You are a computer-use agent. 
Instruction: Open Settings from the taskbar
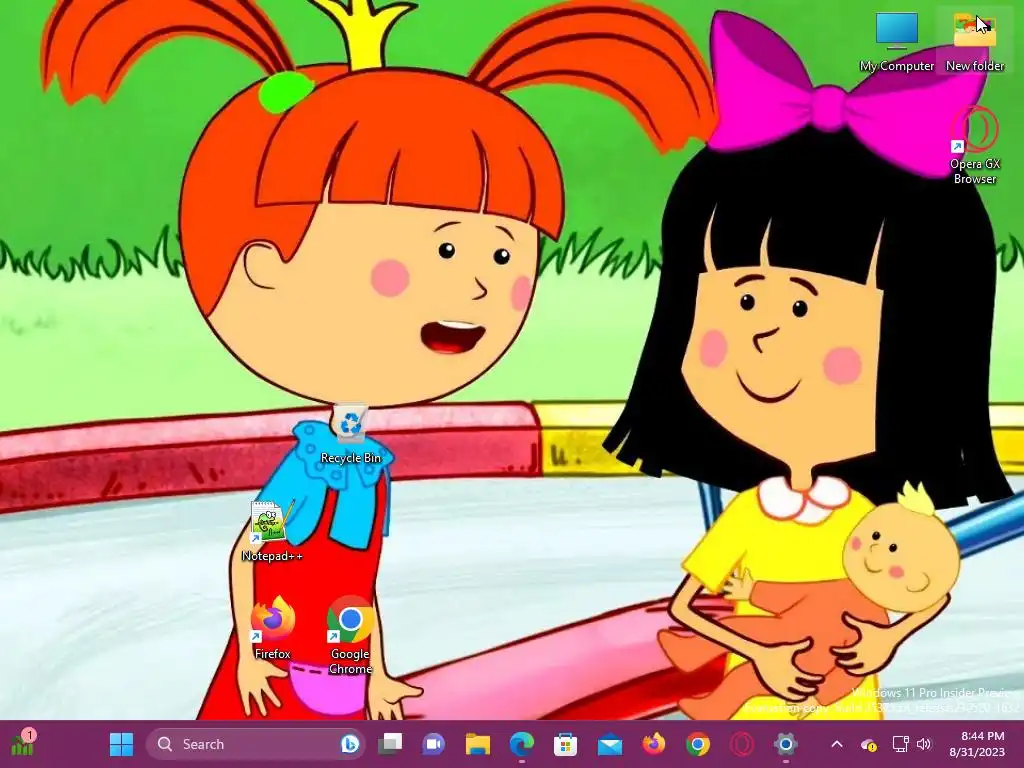click(x=786, y=744)
